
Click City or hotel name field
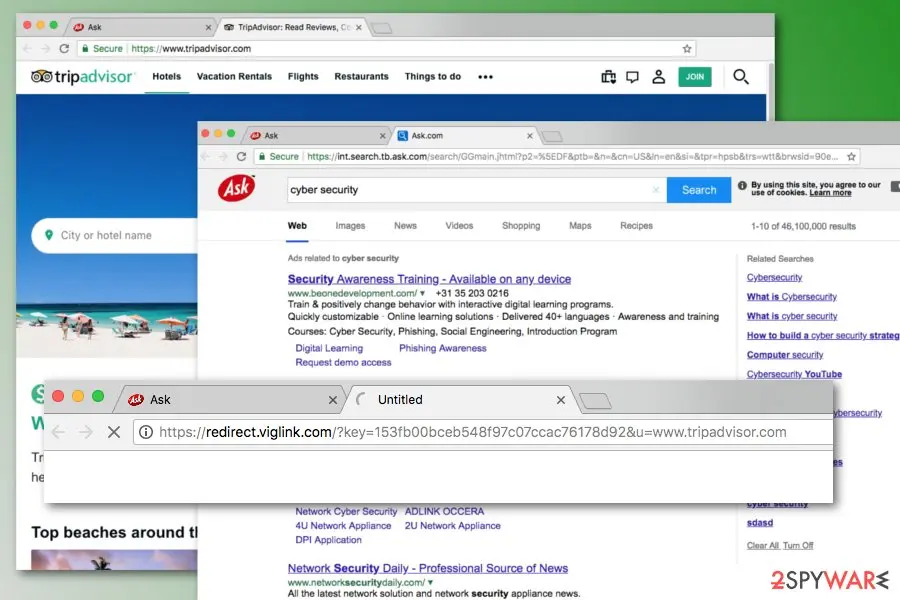[x=115, y=235]
